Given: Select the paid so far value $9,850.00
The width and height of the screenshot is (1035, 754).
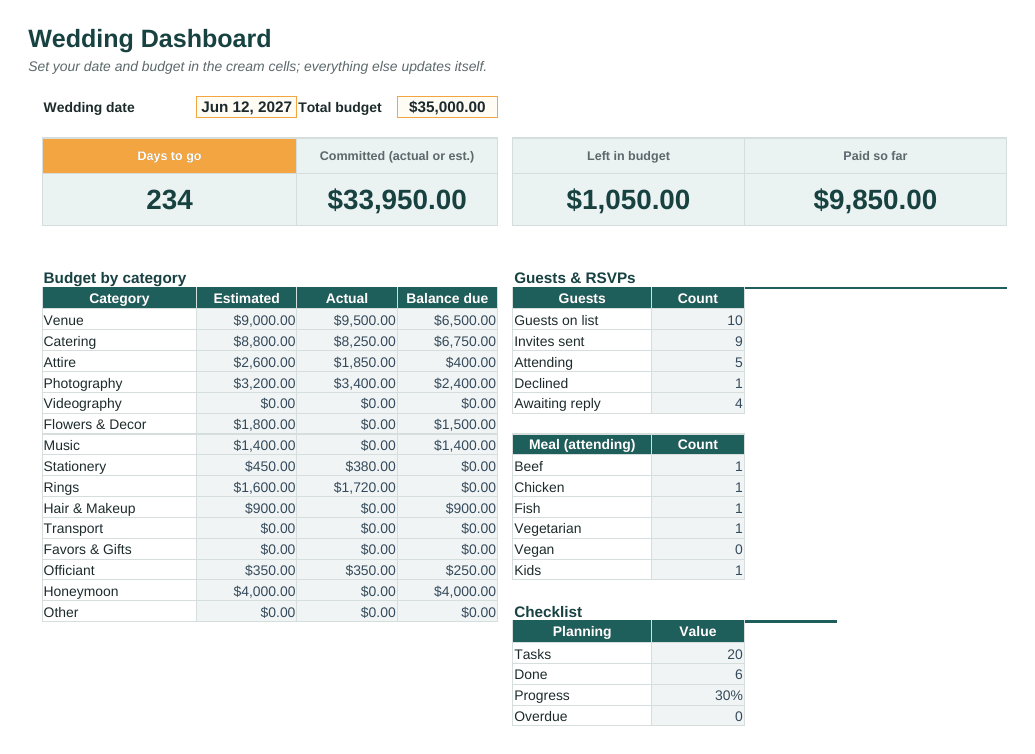Looking at the screenshot, I should pos(875,199).
